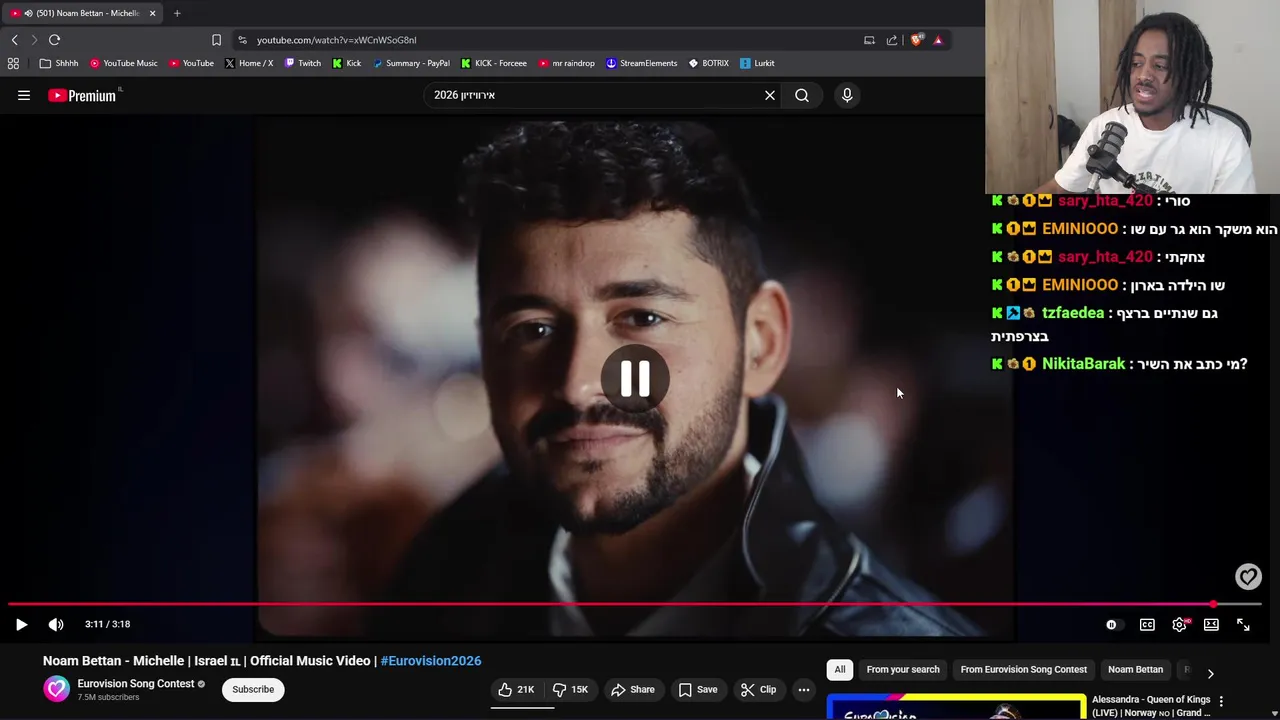The image size is (1280, 720).
Task: Create a Clip of video
Action: point(758,689)
